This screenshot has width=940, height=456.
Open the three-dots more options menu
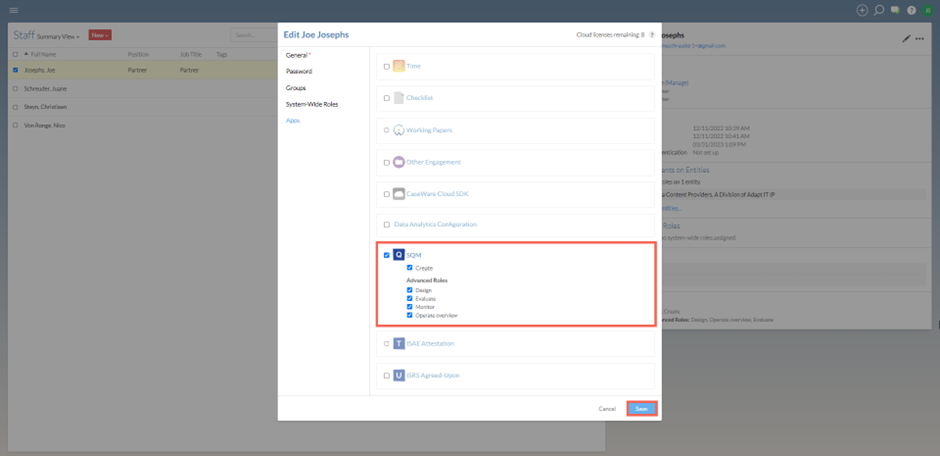point(920,38)
